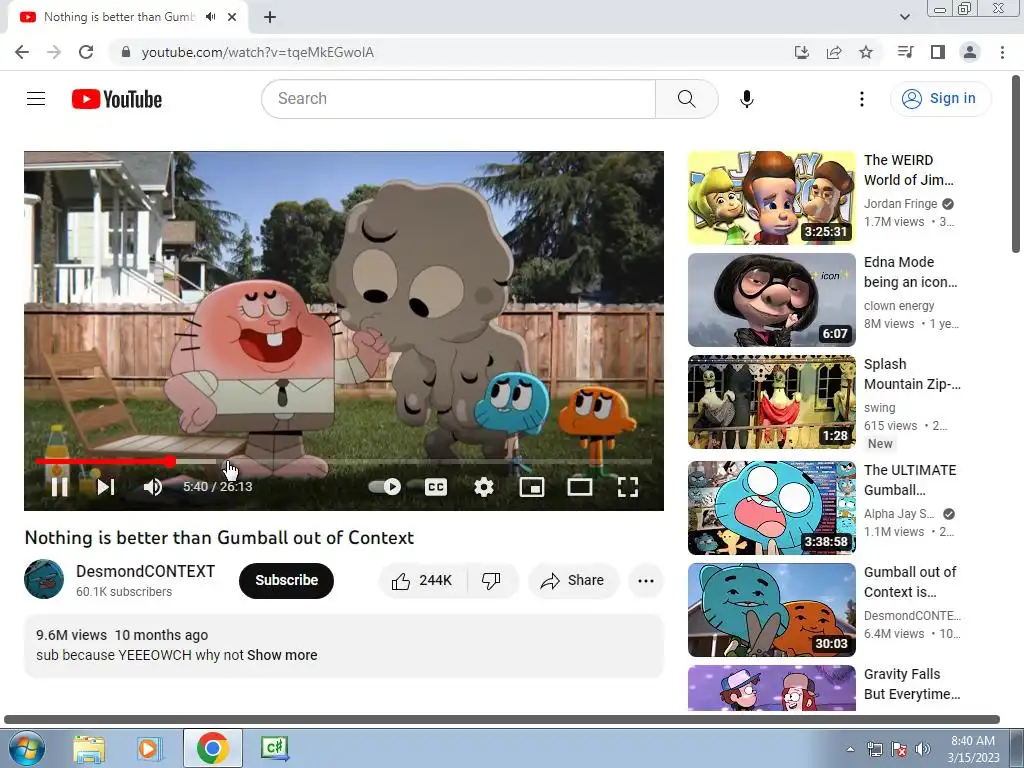Open the C# application in taskbar
Image resolution: width=1024 pixels, height=768 pixels.
pyautogui.click(x=275, y=748)
